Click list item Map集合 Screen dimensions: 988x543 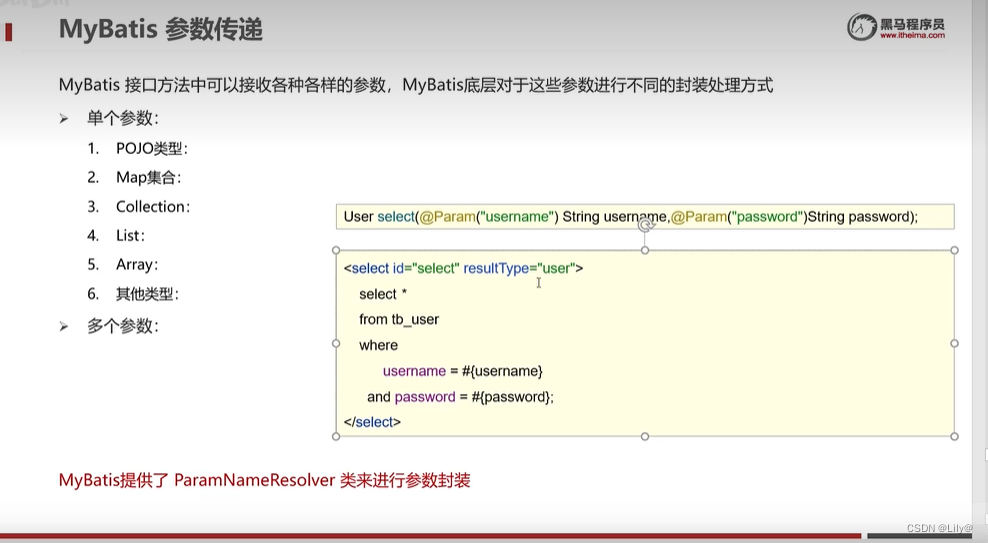pos(149,178)
